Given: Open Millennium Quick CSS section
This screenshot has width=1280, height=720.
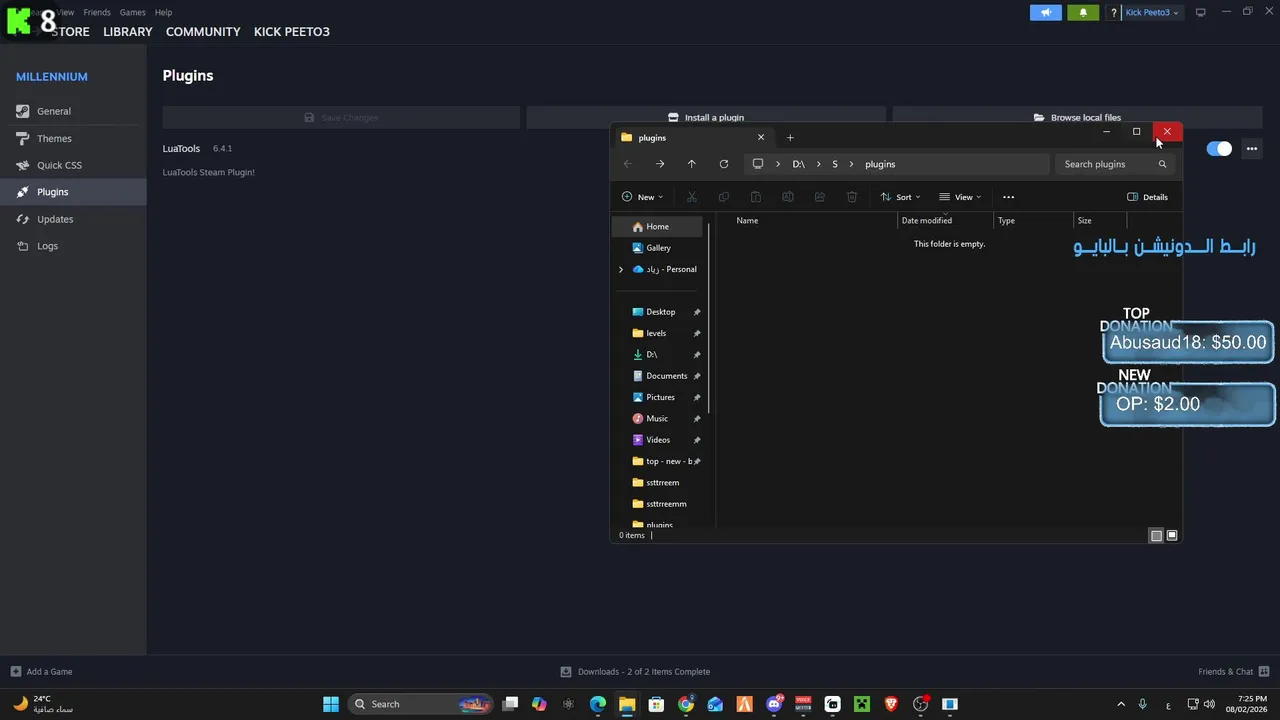Looking at the screenshot, I should point(73,165).
